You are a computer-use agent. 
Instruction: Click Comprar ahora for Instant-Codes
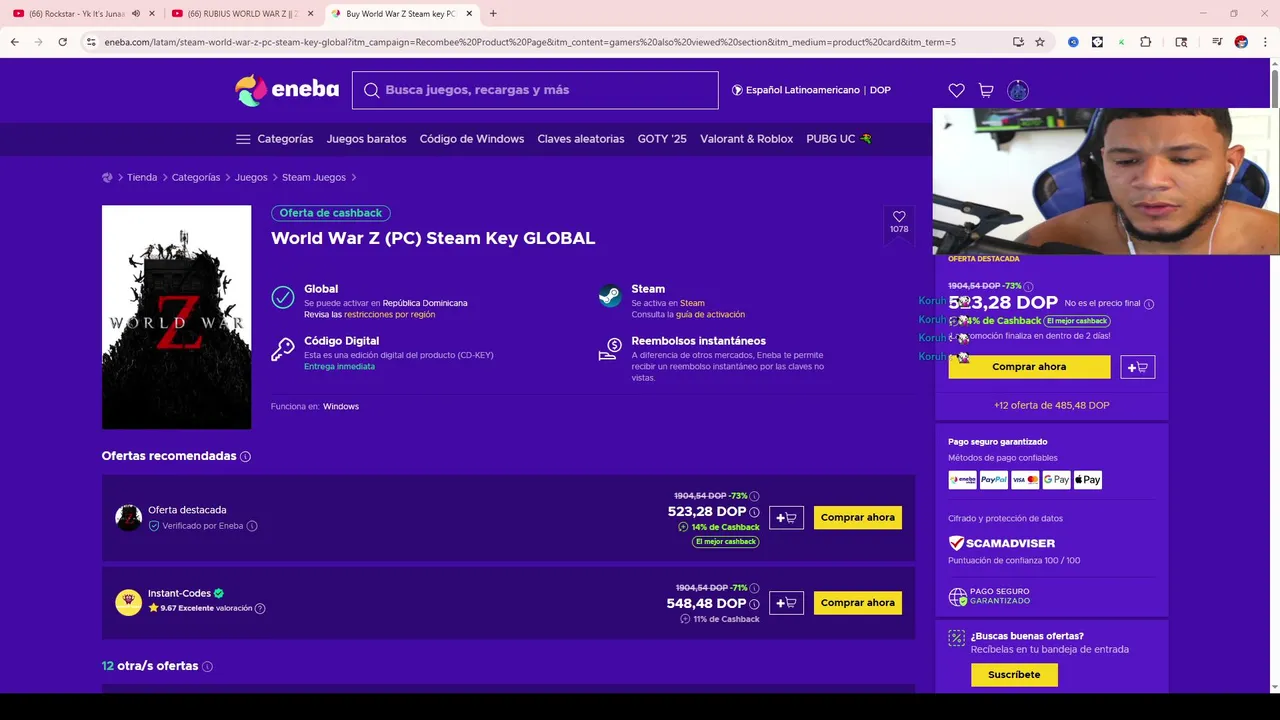click(858, 603)
